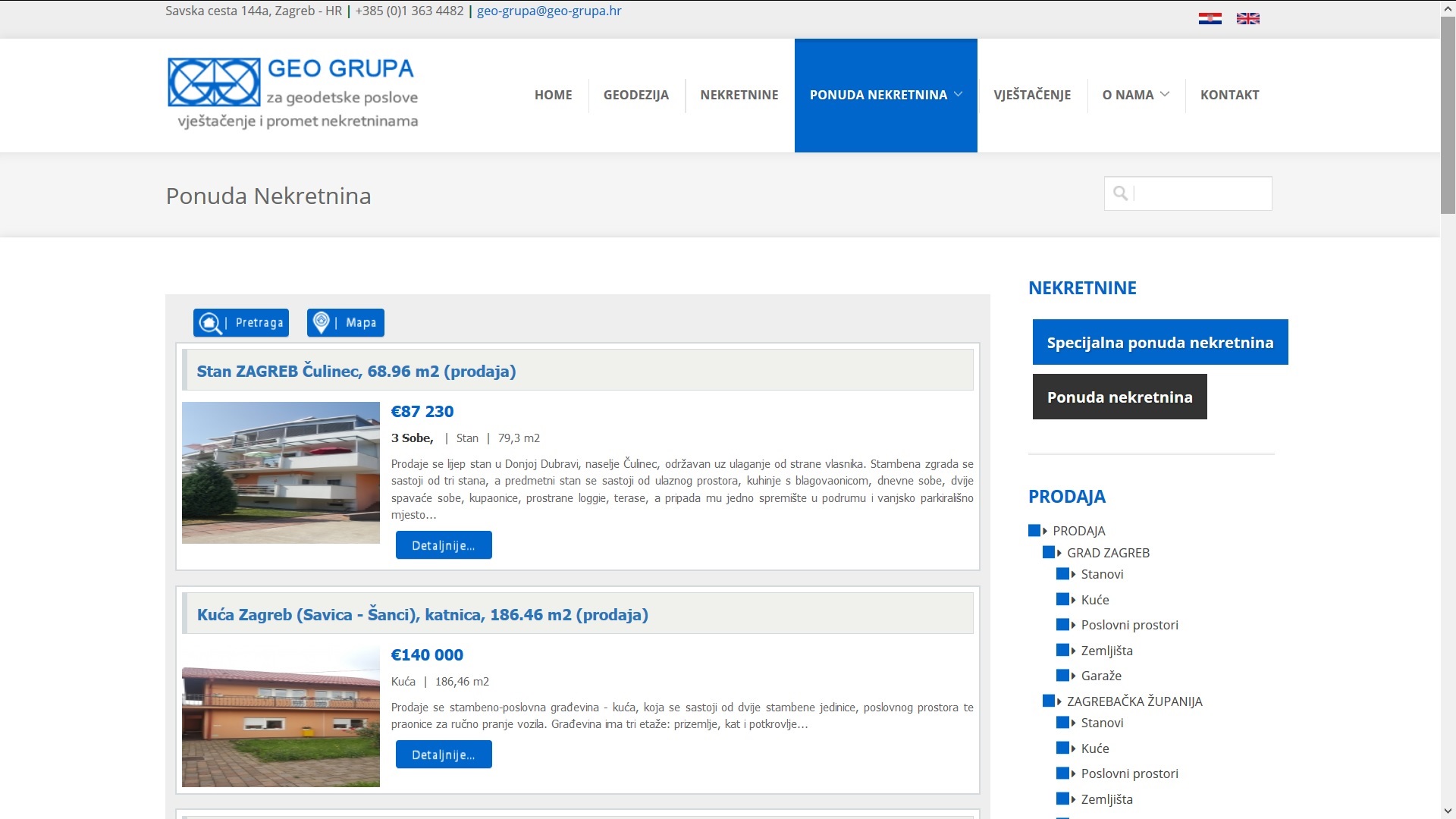Viewport: 1456px width, 819px height.
Task: Select PRODAJA root tree item
Action: (x=1078, y=531)
